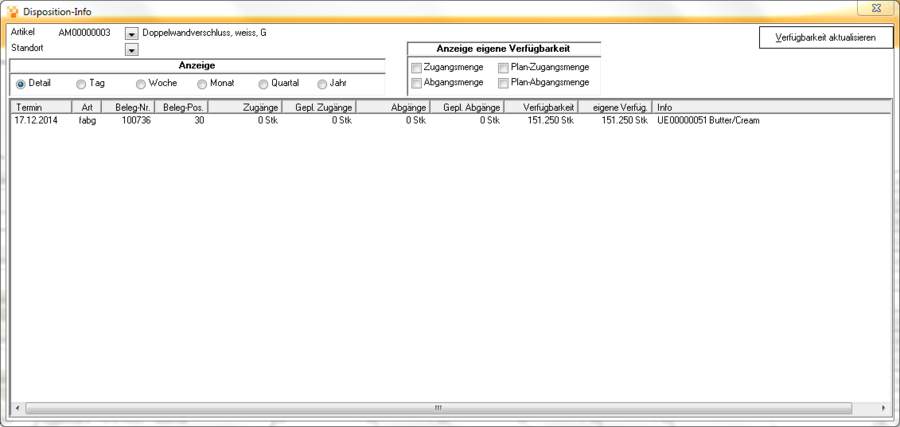Enable the Plan-Zugangsmenge checkbox
The width and height of the screenshot is (900, 427).
503,68
